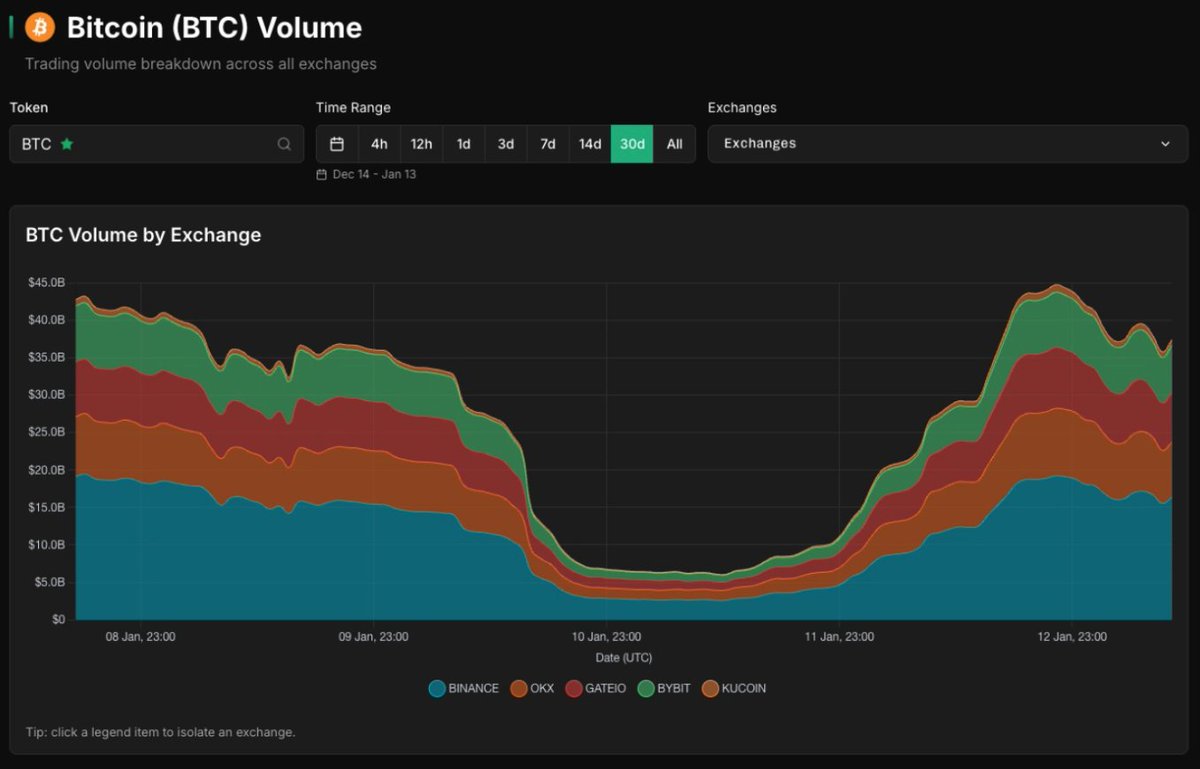Click the '11 Jan, 23:00' axis label
Screen dimensions: 1200x769
pos(840,637)
